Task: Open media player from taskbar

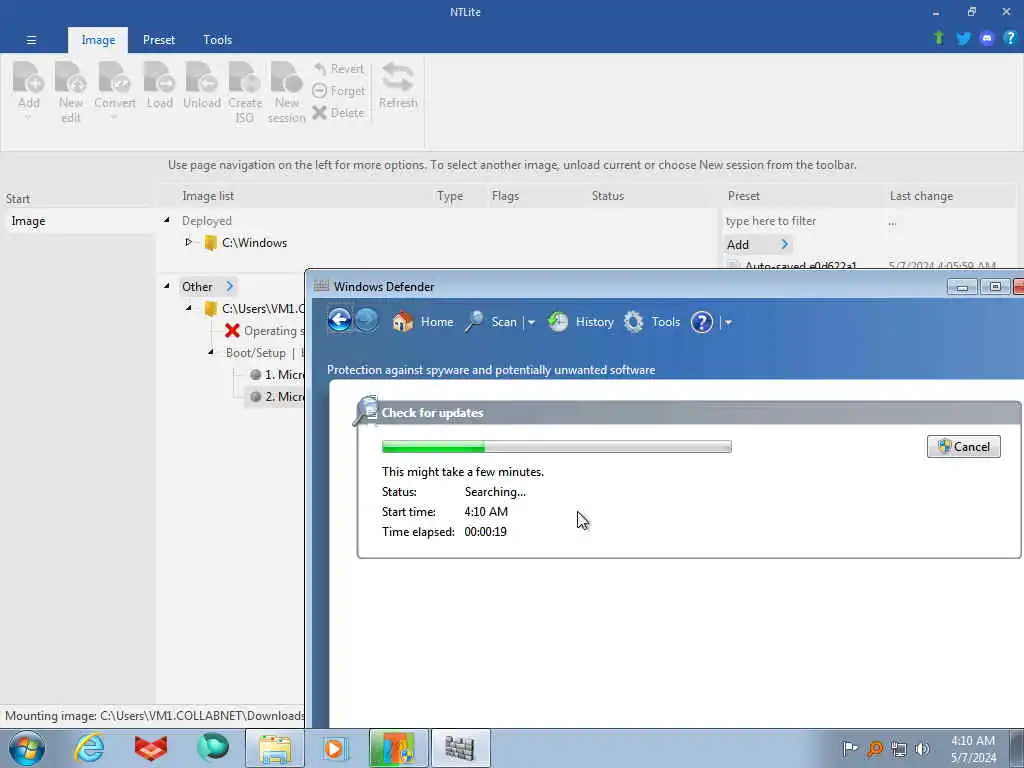Action: 335,748
